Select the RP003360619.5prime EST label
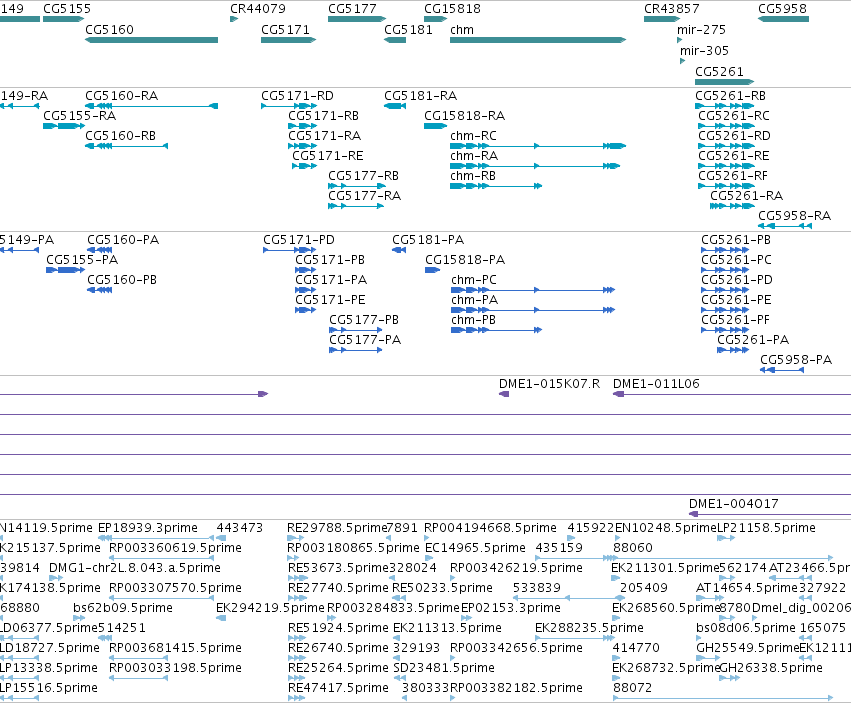 [x=175, y=548]
